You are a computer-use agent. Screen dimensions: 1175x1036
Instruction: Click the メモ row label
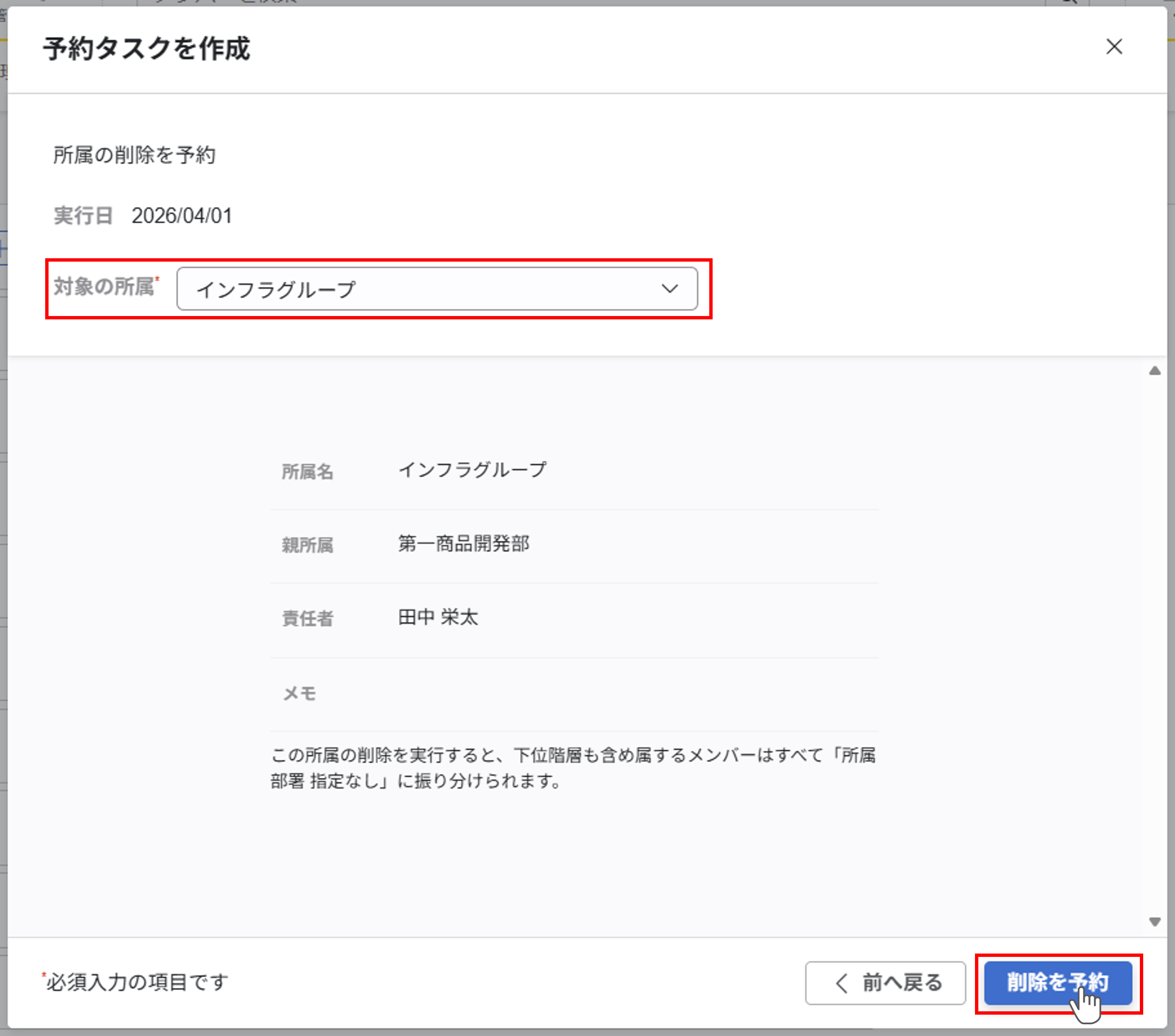tap(300, 693)
